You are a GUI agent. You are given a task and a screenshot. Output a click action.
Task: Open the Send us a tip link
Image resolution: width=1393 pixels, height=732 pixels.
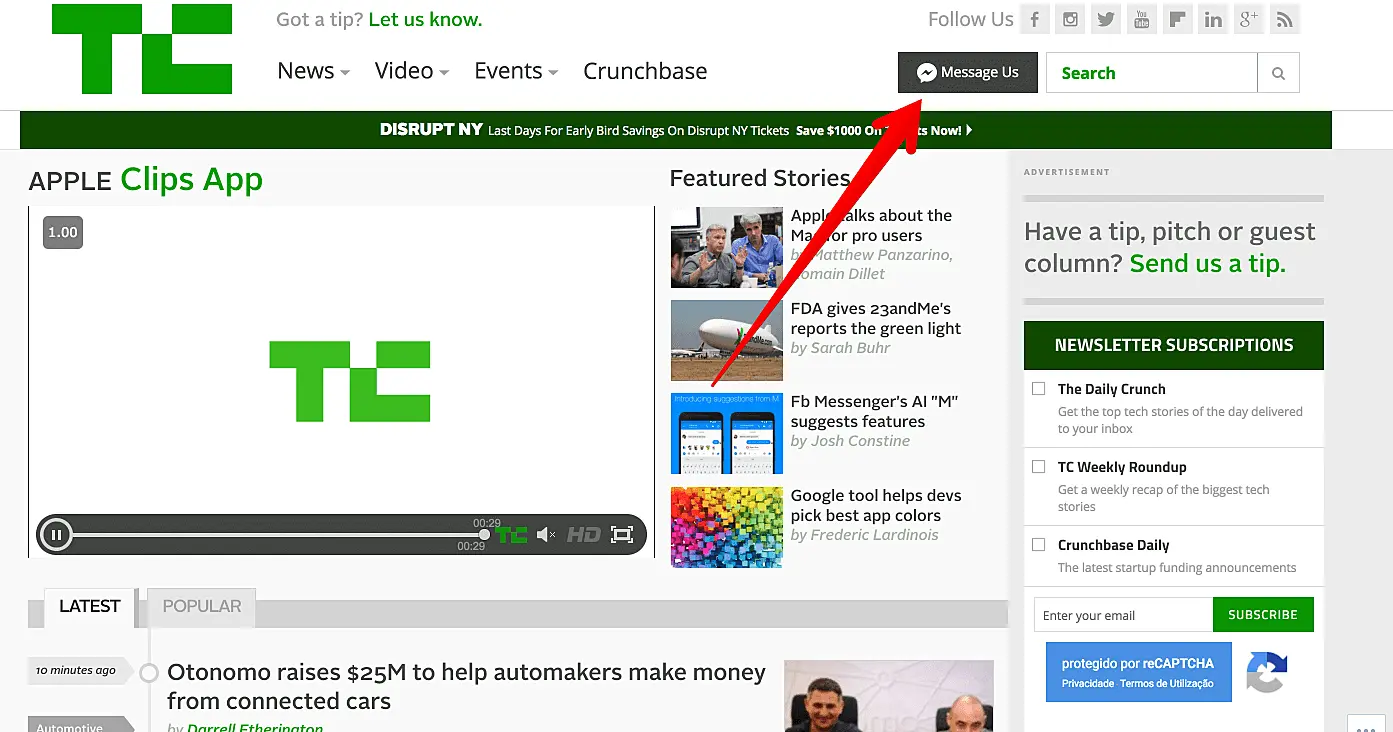[x=1207, y=263]
